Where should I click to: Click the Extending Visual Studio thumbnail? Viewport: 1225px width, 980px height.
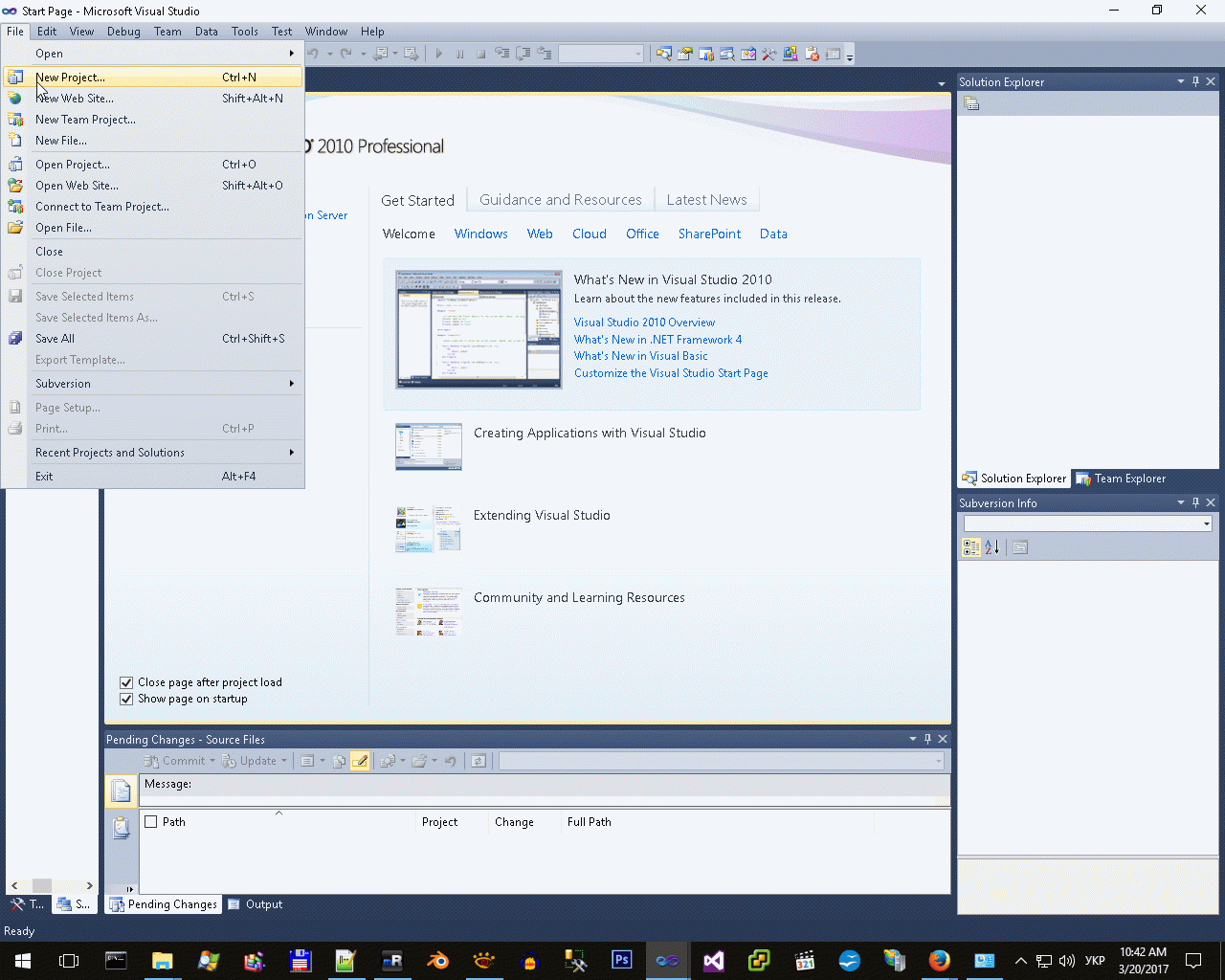pos(429,529)
